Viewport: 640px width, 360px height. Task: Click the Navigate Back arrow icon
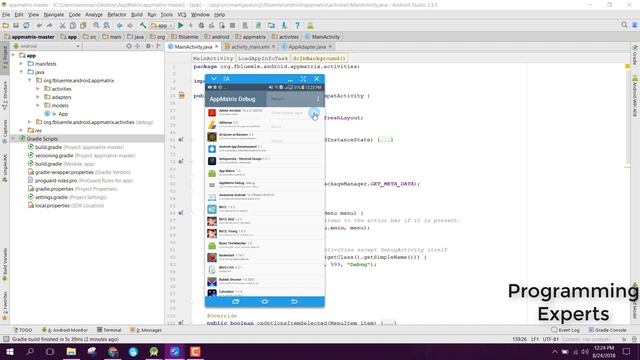coord(120,25)
